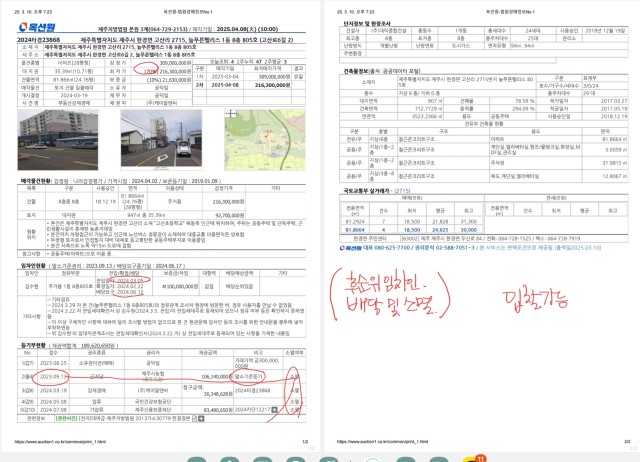
Task: Click the 2024.03.19 강제경매 registry row
Action: [161, 391]
